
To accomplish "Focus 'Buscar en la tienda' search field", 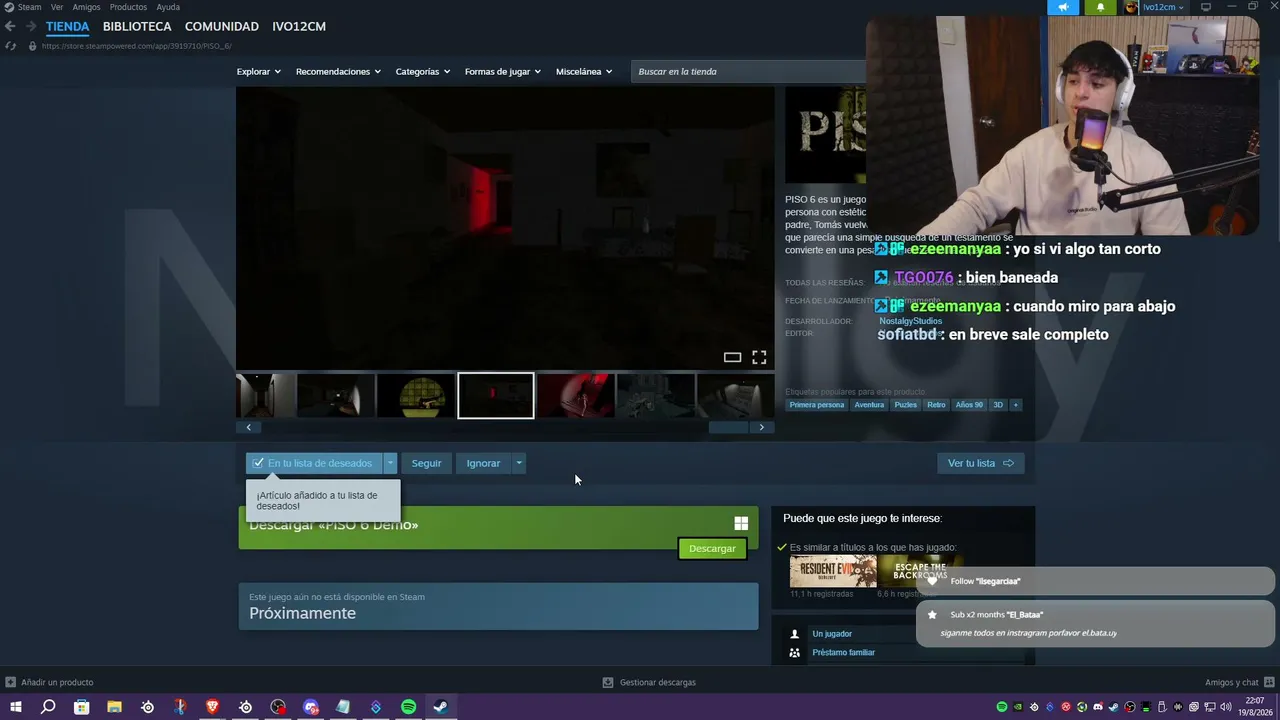I will tap(750, 72).
